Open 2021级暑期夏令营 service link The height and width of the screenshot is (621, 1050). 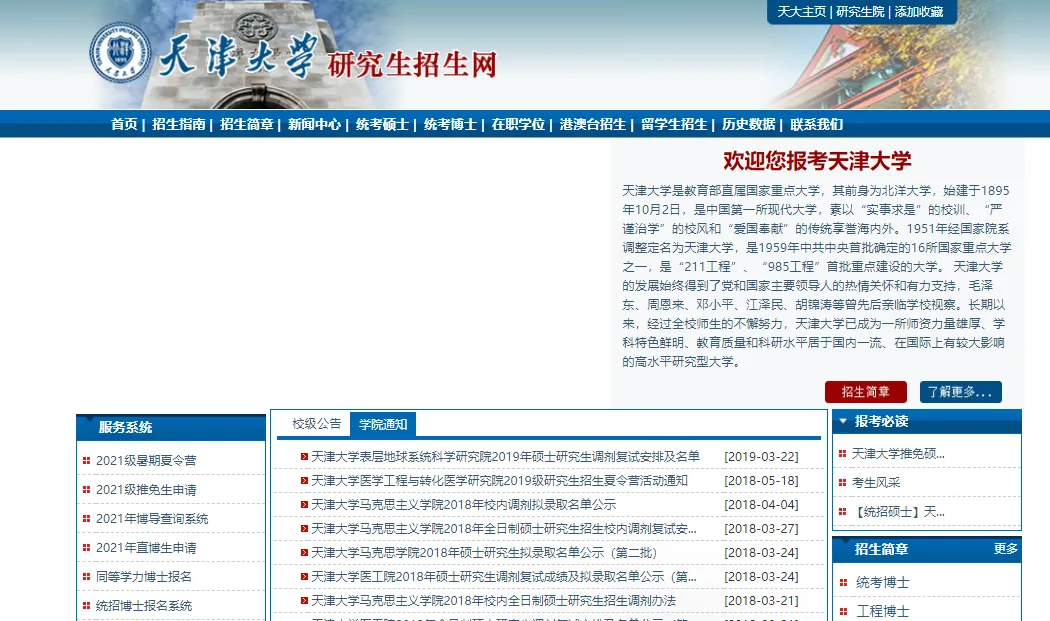coord(146,461)
